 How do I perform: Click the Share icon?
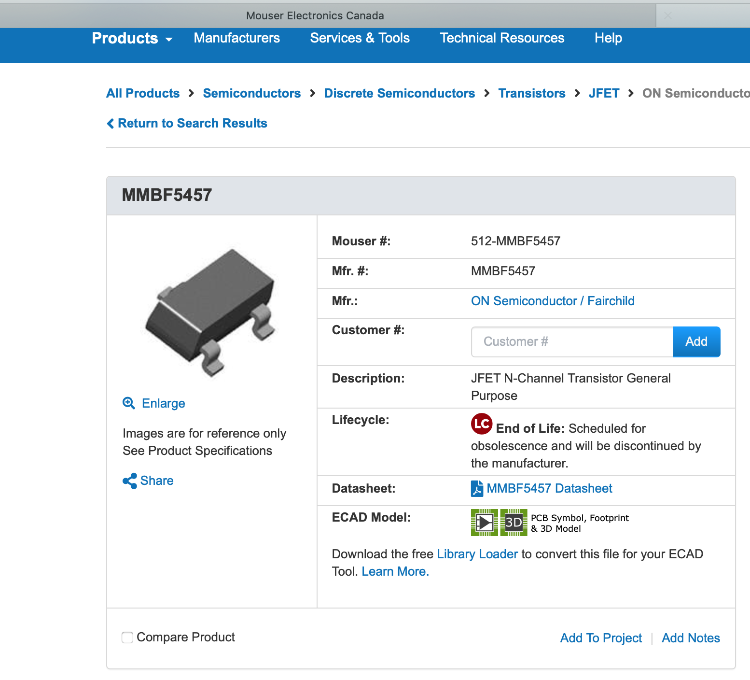point(129,481)
